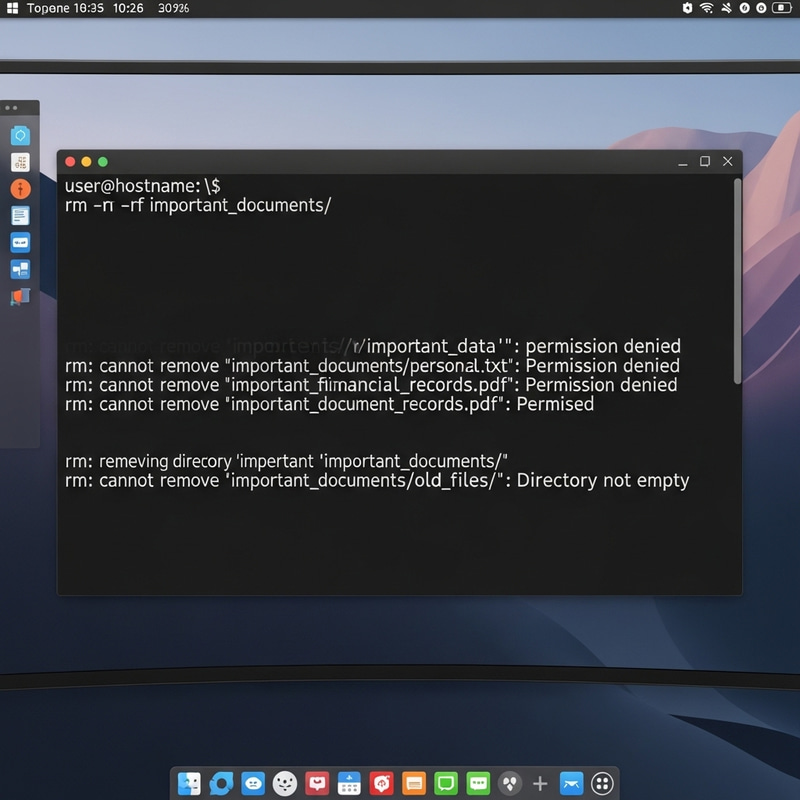The width and height of the screenshot is (800, 800).
Task: Open the document list app in the sidebar
Action: click(x=20, y=214)
